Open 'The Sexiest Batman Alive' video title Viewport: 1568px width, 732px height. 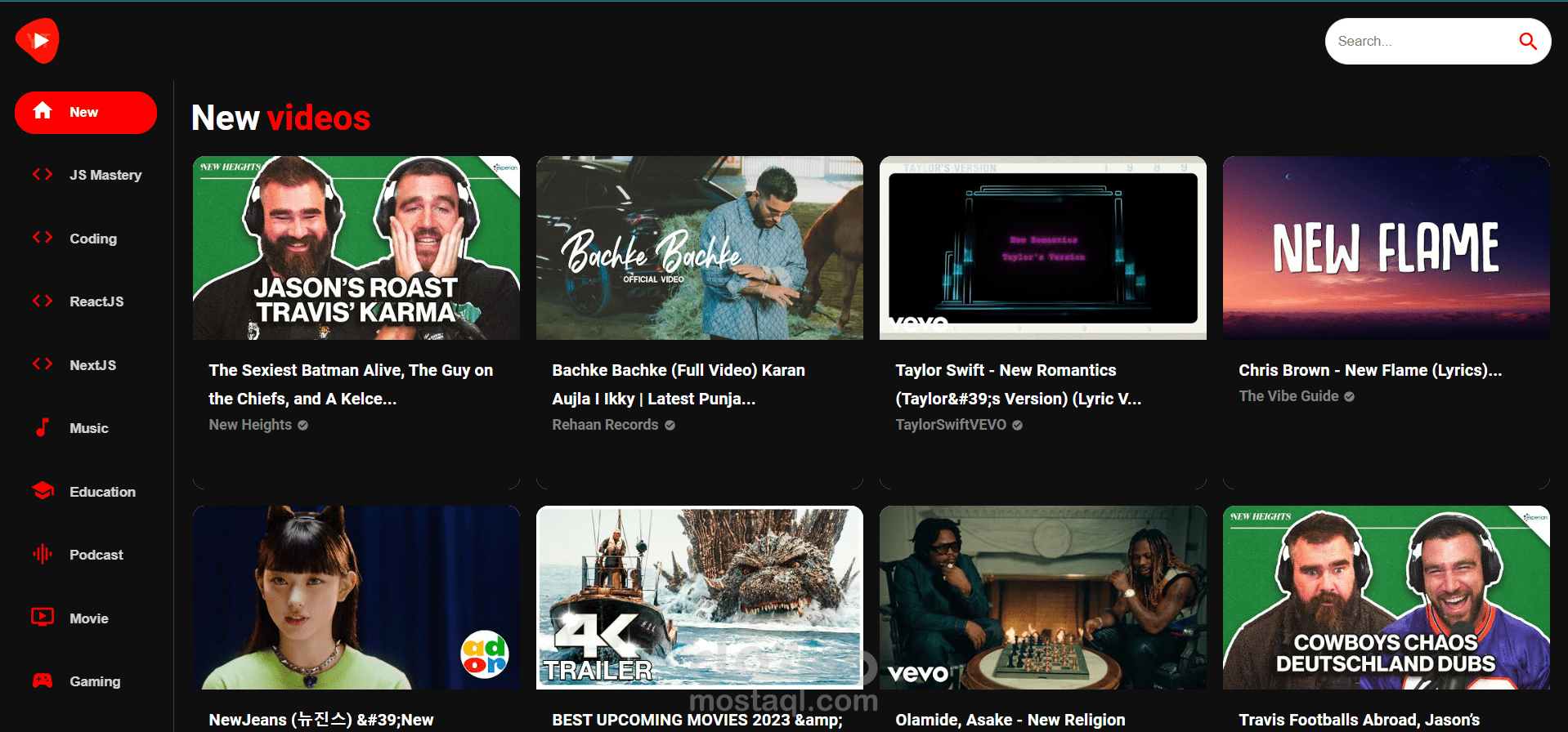tap(351, 384)
